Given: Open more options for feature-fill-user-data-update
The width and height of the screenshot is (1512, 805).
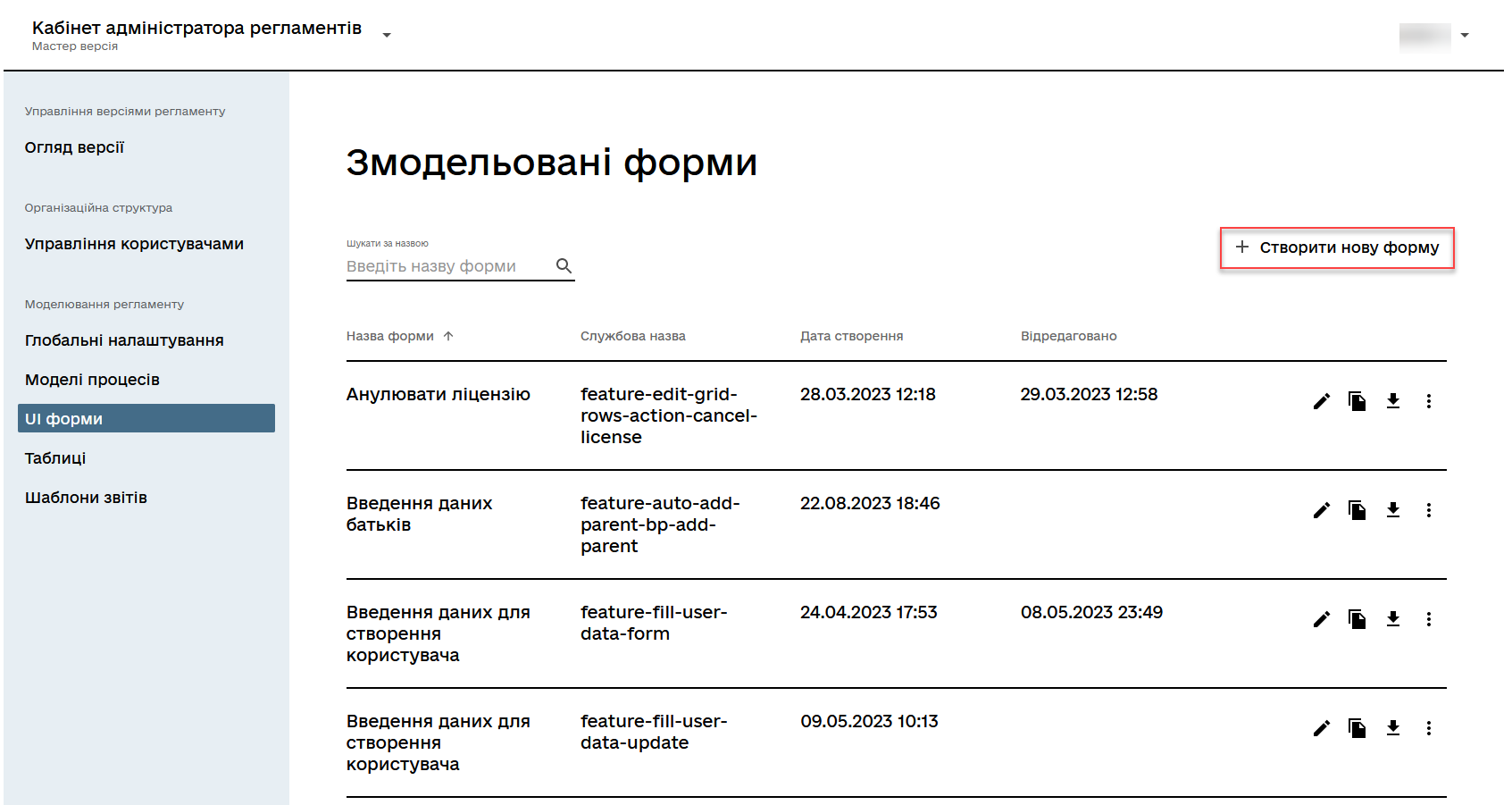Looking at the screenshot, I should click(1429, 728).
